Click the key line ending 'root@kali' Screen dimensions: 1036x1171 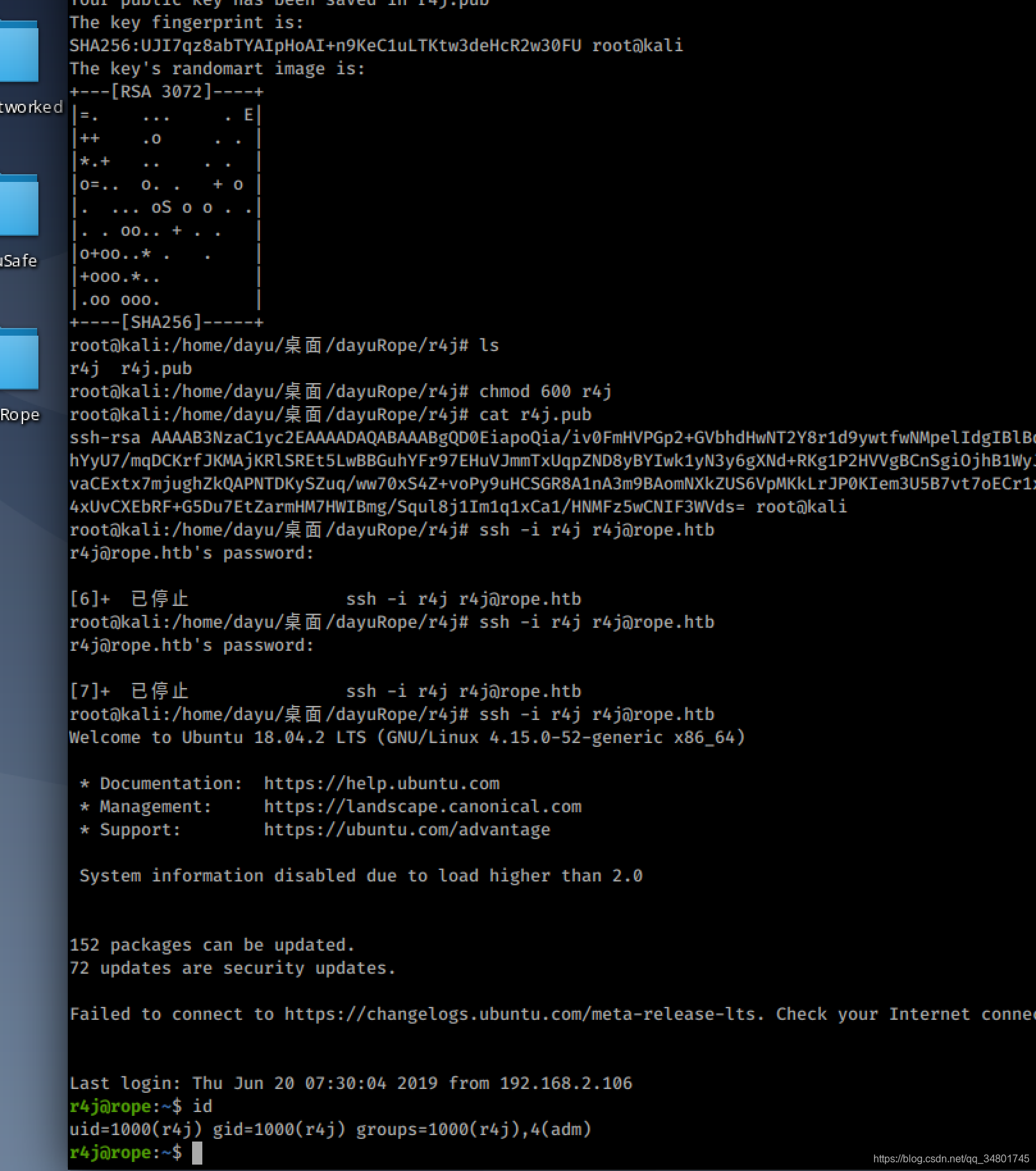tap(458, 507)
